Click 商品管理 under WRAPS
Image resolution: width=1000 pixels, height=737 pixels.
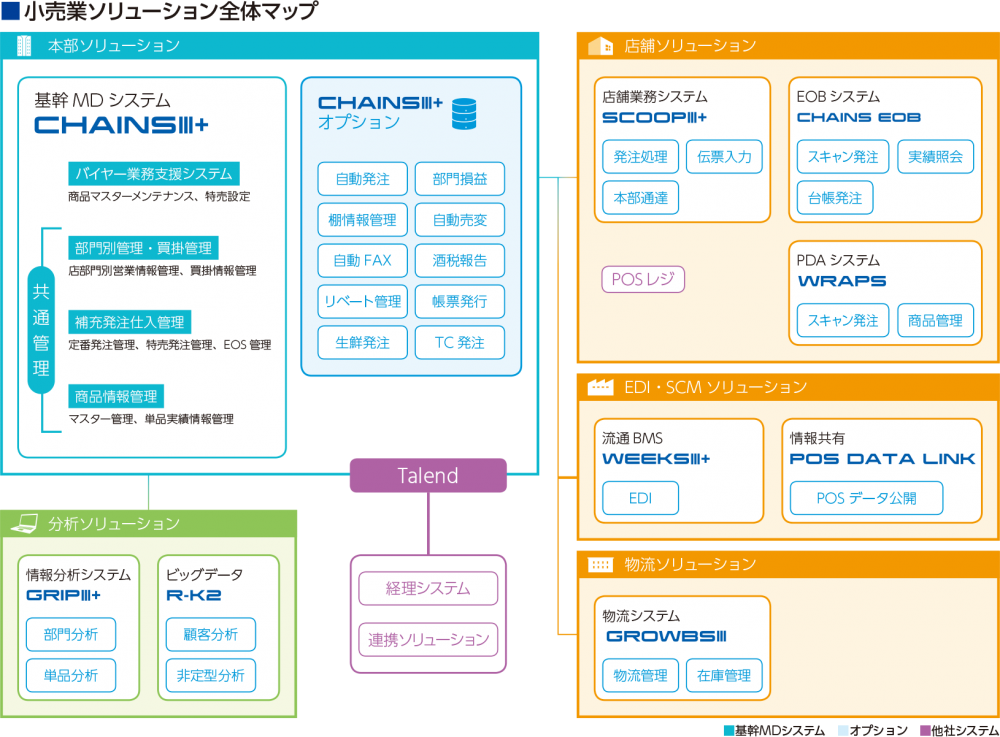[936, 321]
